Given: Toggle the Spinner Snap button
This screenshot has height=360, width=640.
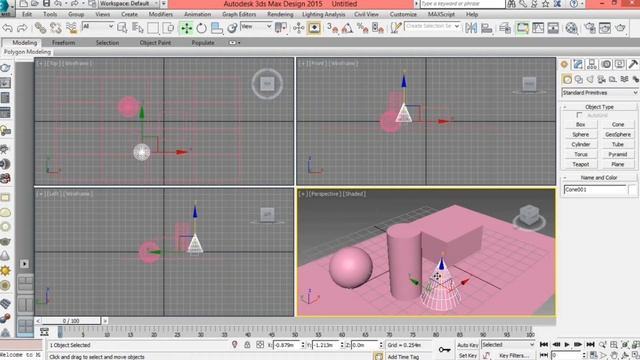Looking at the screenshot, I should click(x=378, y=28).
